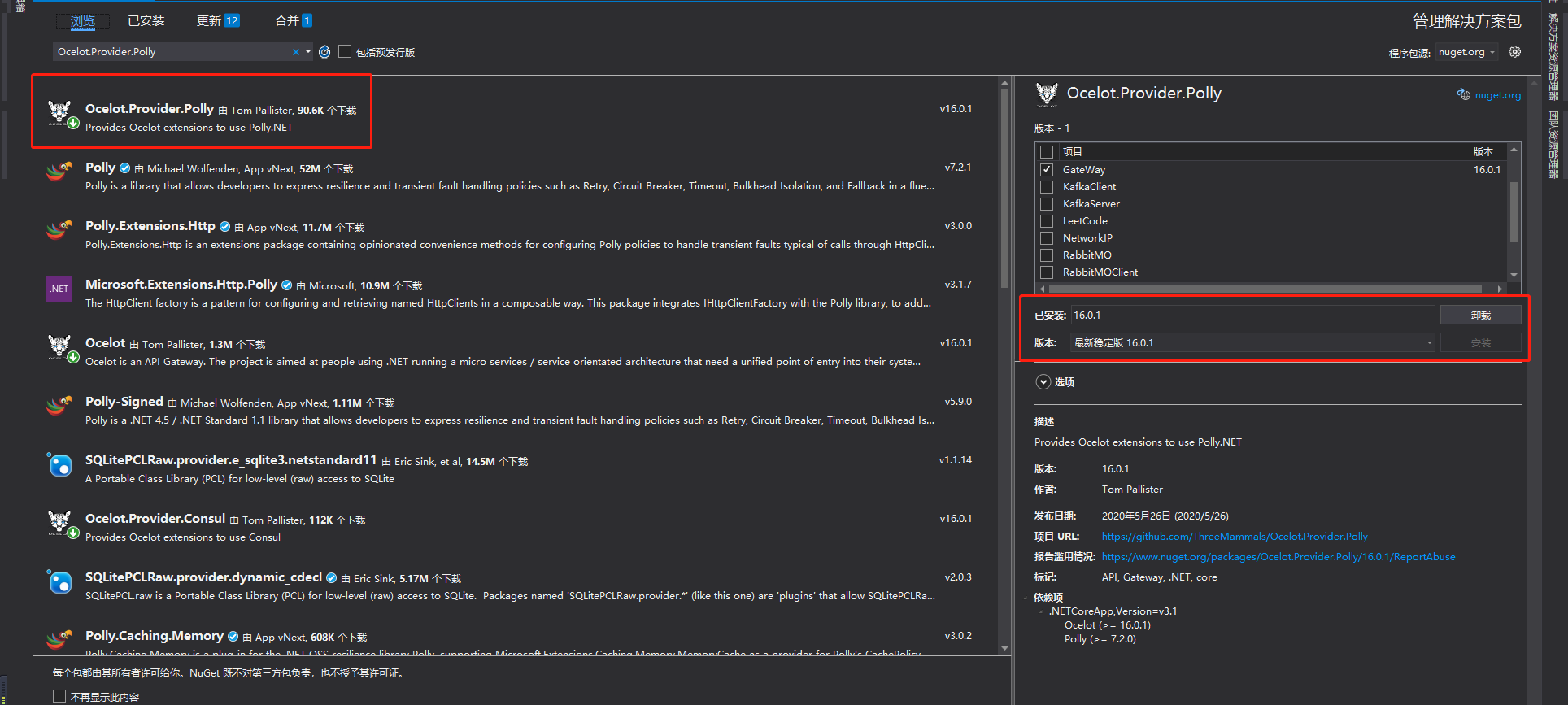Click the Polly-Signed package icon
The width and height of the screenshot is (1568, 705).
pyautogui.click(x=59, y=406)
